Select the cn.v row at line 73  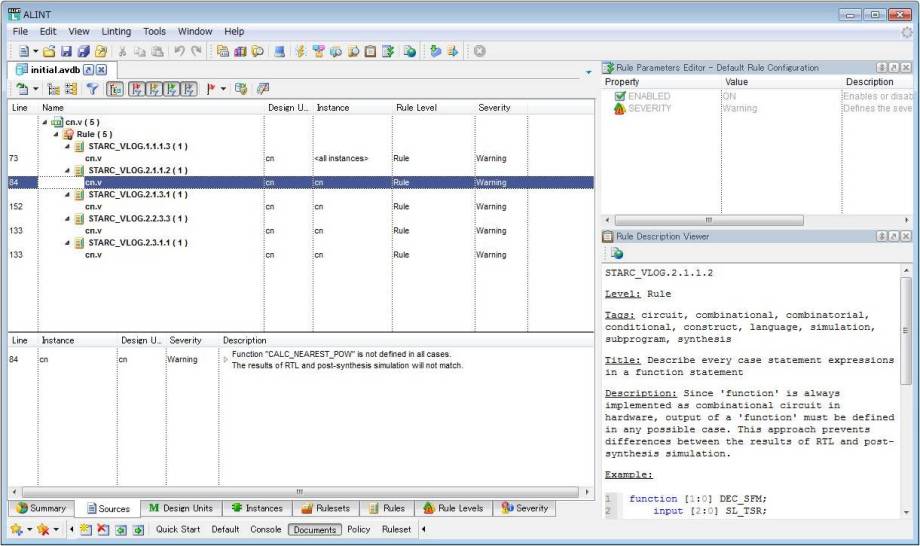(300, 159)
